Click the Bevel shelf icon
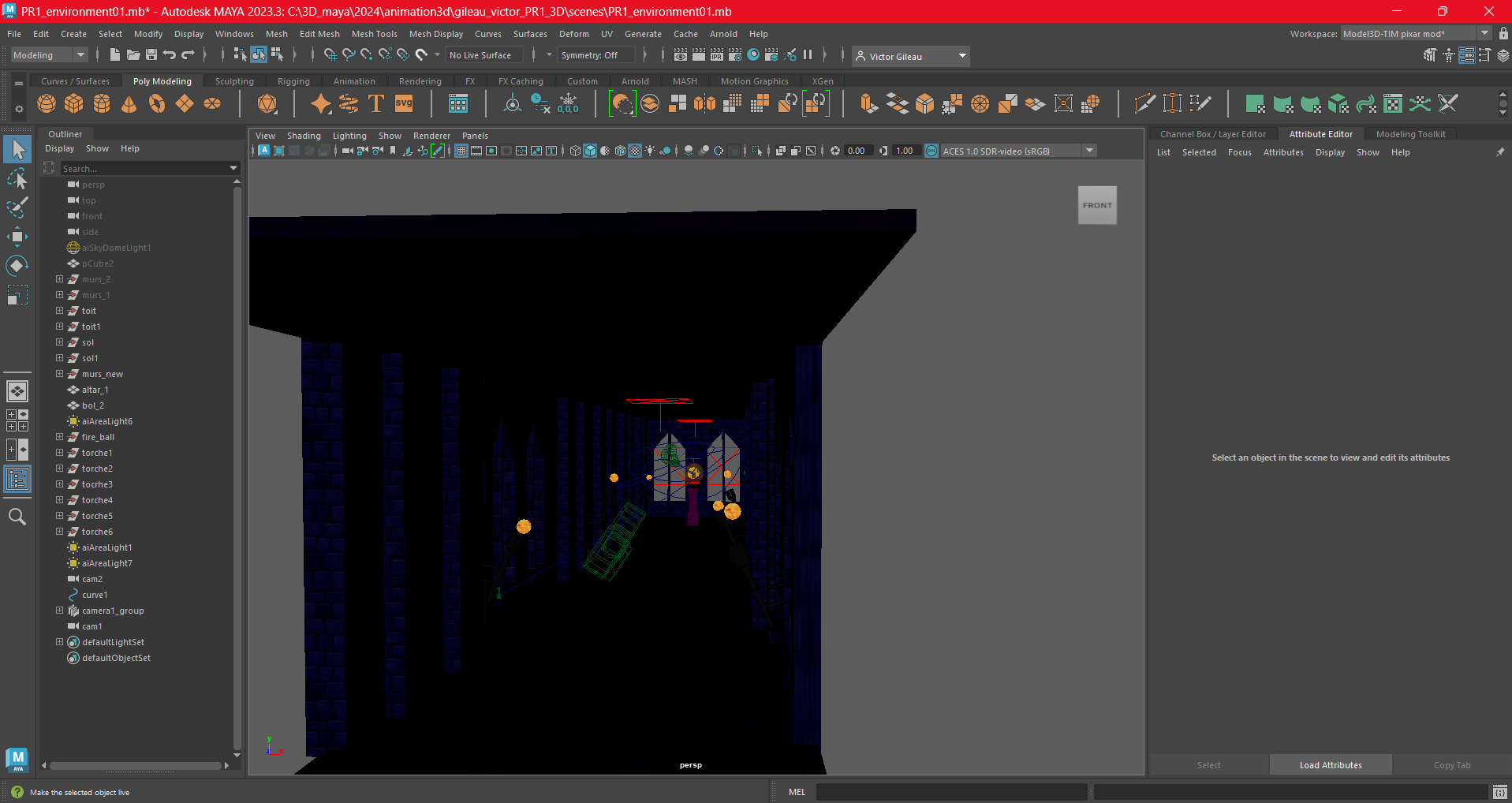This screenshot has width=1512, height=803. 925,103
